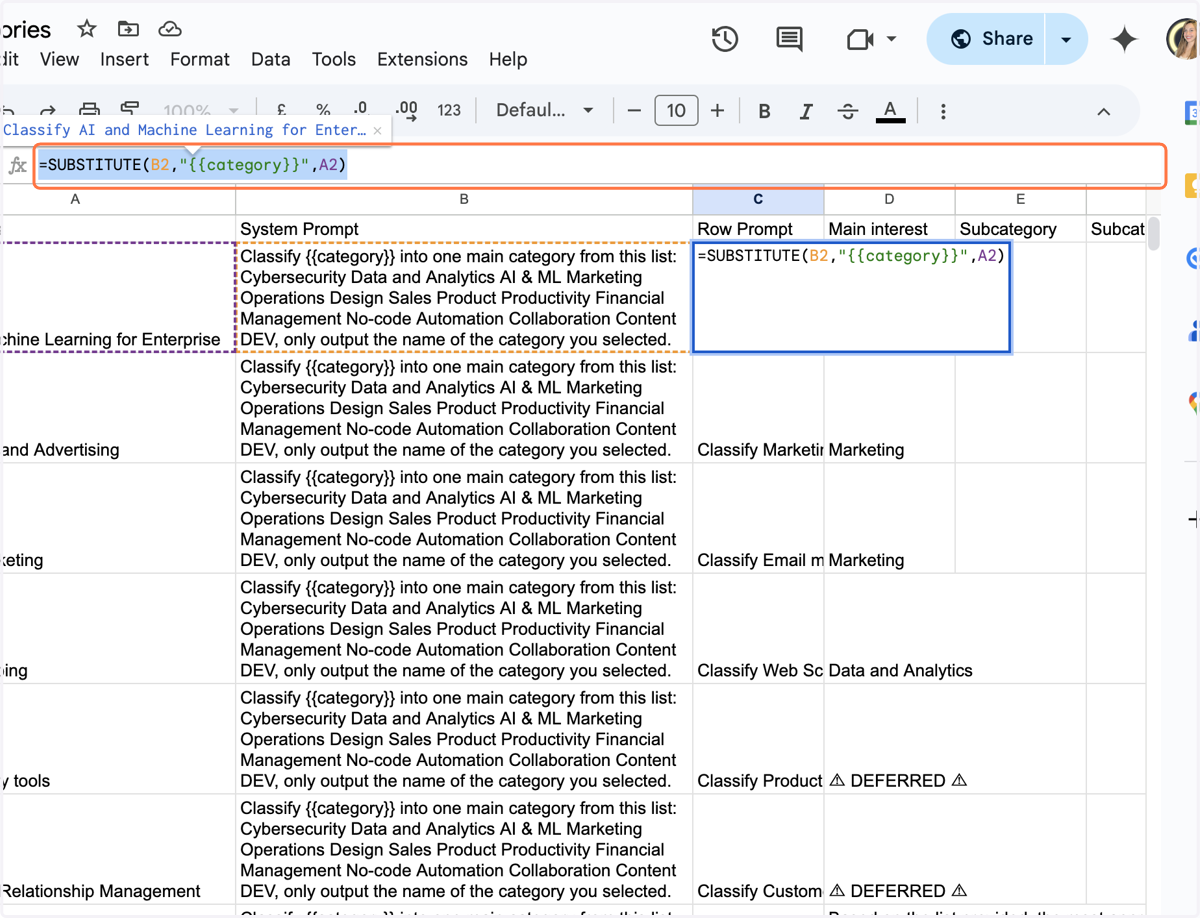Screen dimensions: 1200x918
Task: Select the Classify Custom cell
Action: click(x=758, y=850)
